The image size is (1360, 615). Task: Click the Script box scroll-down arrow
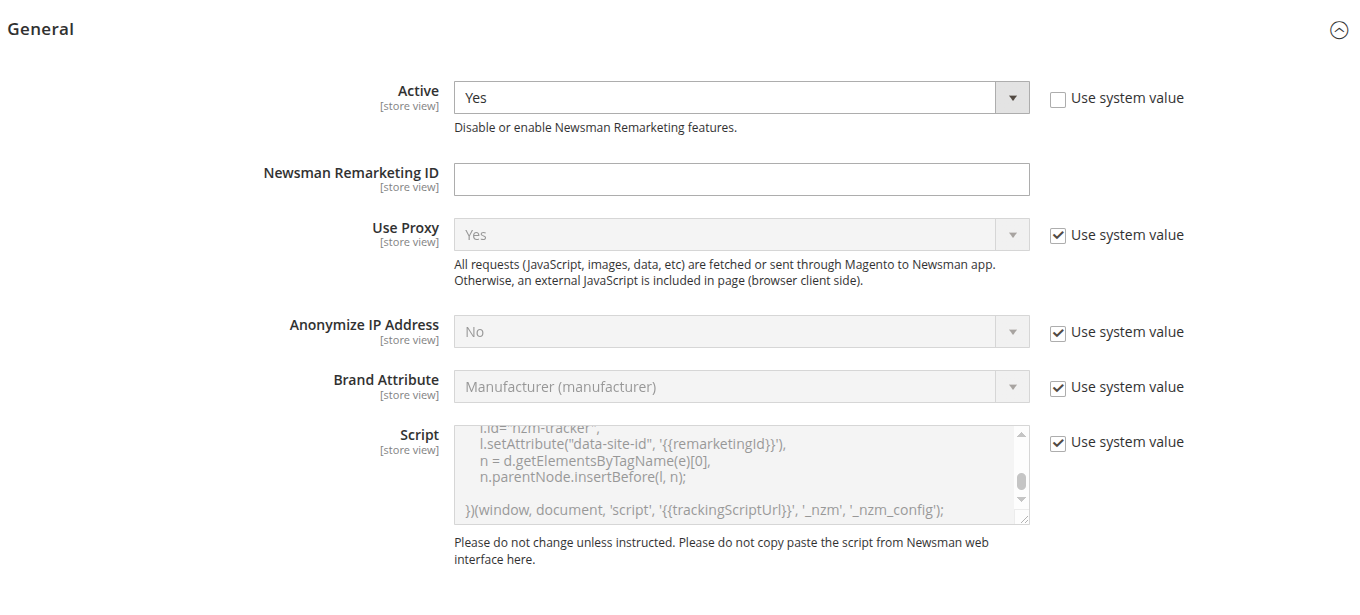click(1021, 499)
